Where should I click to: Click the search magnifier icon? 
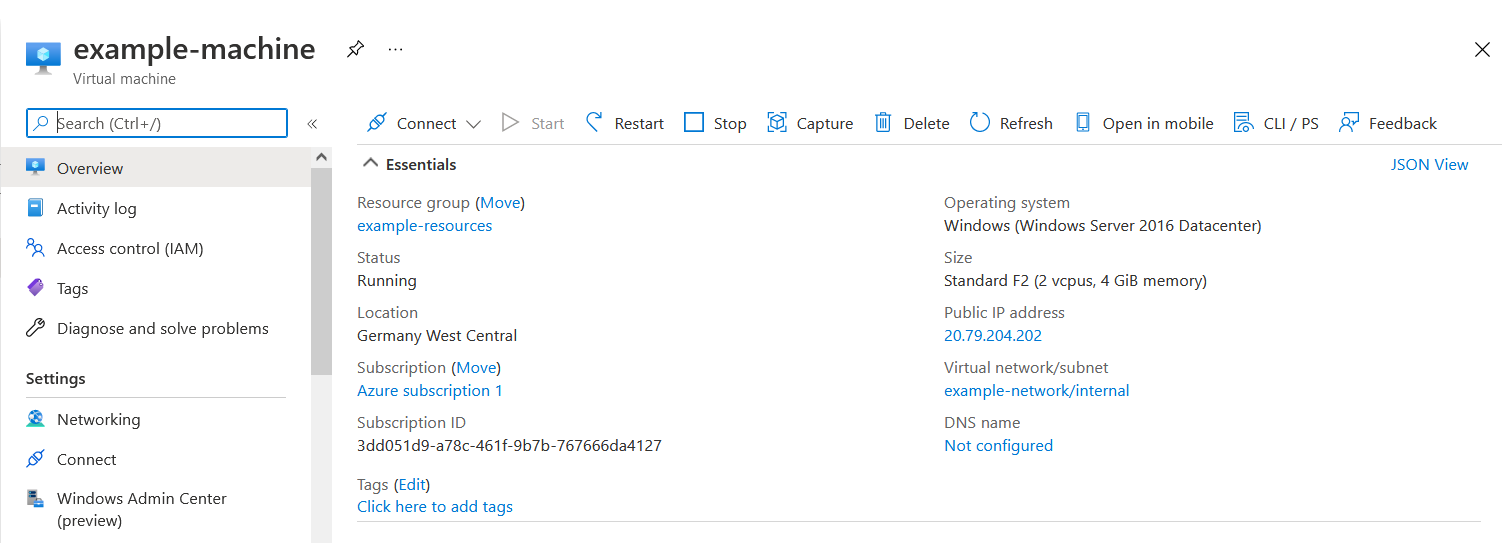[x=40, y=123]
